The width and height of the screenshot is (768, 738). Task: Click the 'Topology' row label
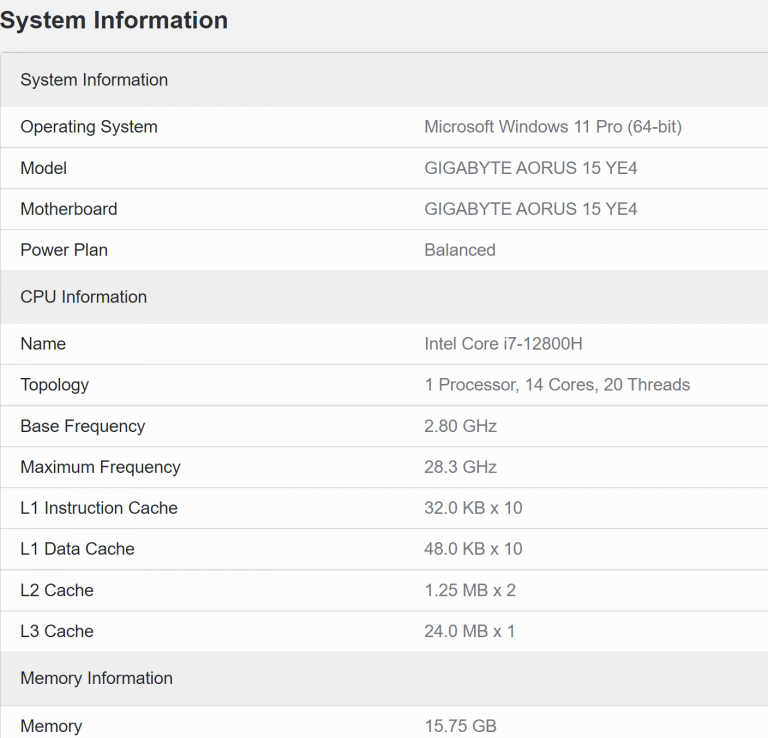tap(55, 385)
